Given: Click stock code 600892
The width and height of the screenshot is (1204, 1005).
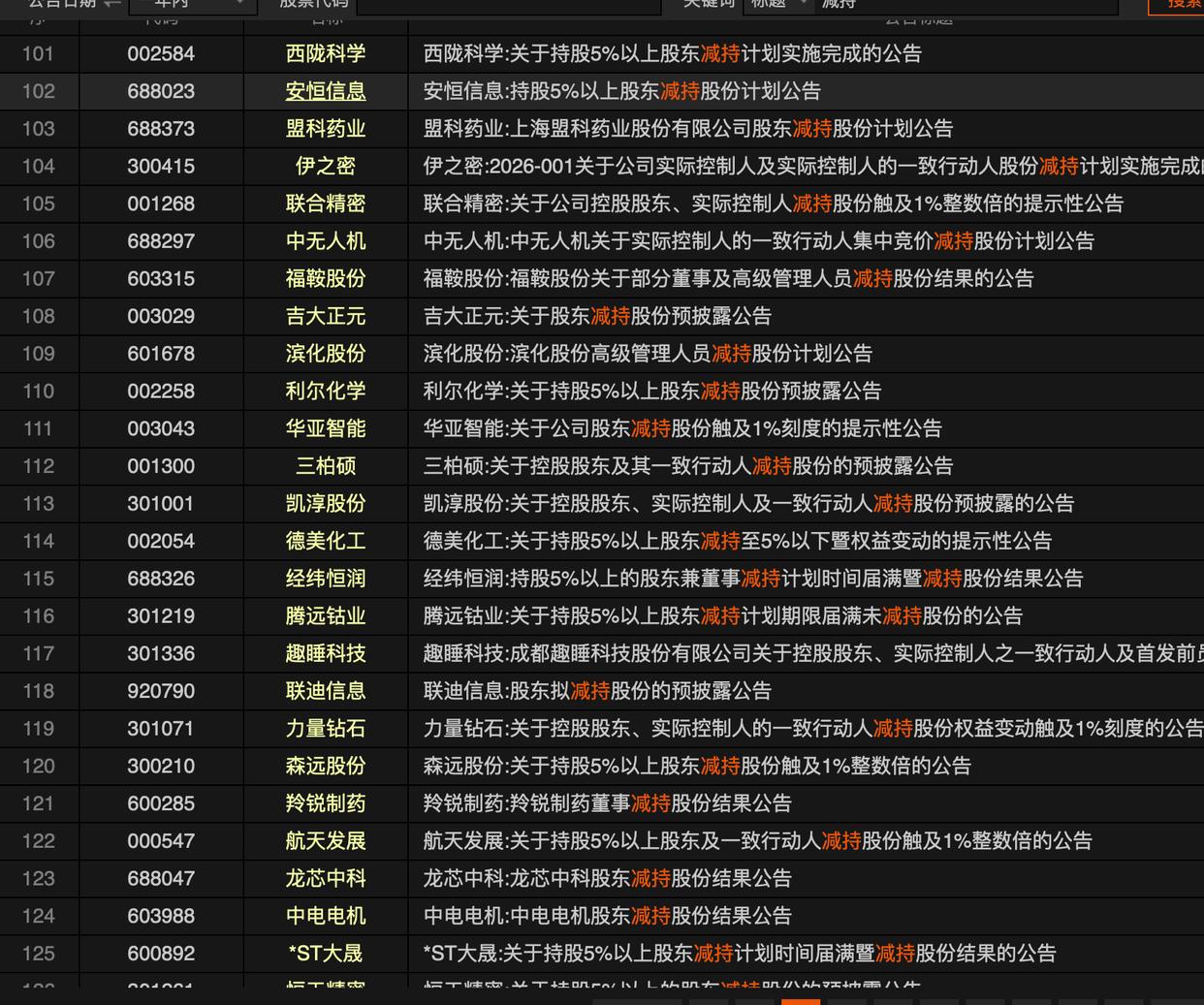Looking at the screenshot, I should click(161, 954).
